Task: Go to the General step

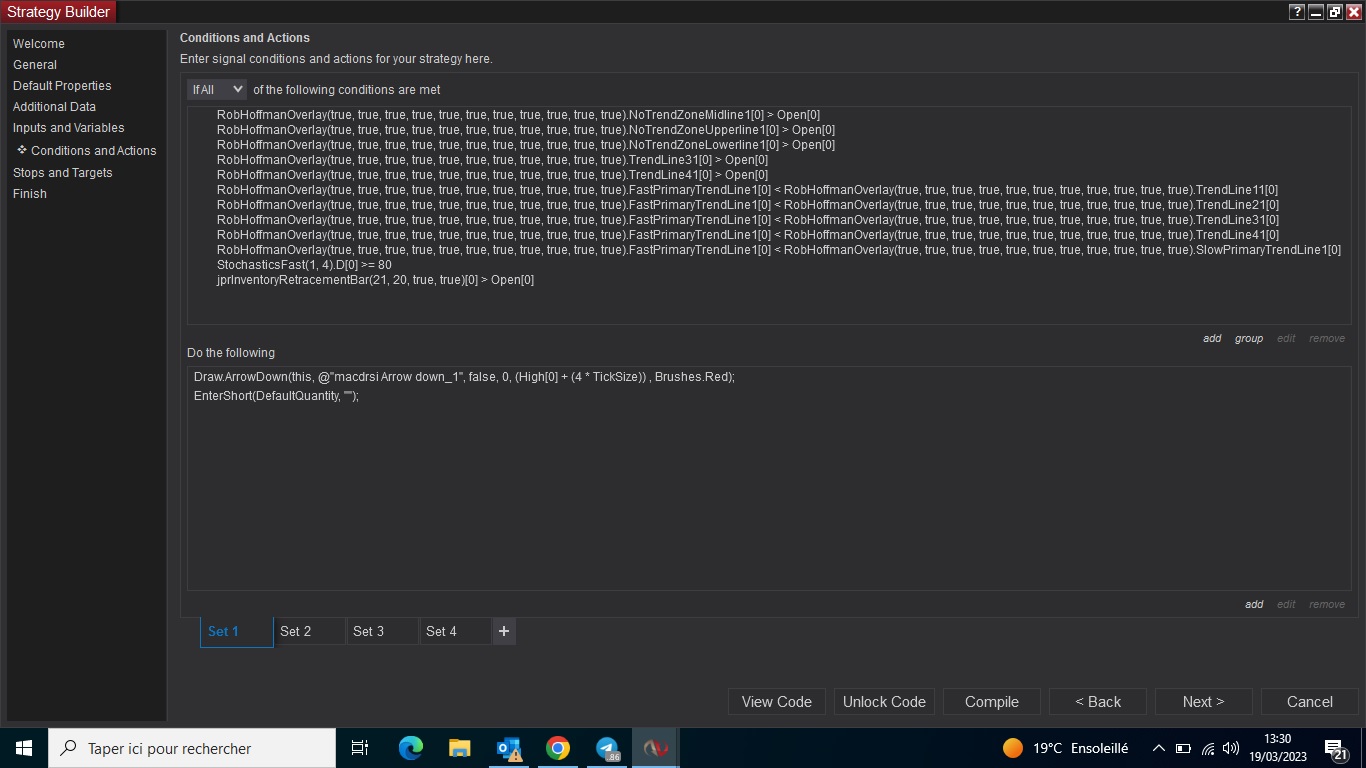Action: pyautogui.click(x=35, y=65)
